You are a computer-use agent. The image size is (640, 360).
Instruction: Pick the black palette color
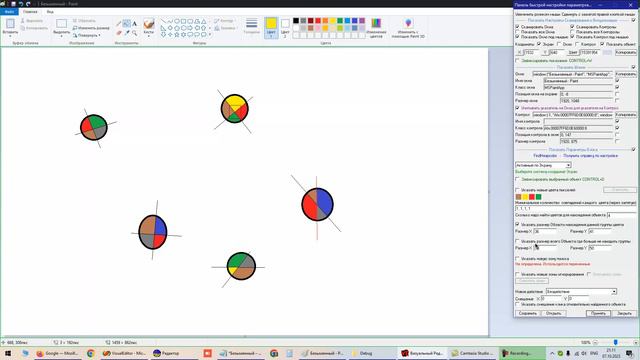tap(296, 21)
